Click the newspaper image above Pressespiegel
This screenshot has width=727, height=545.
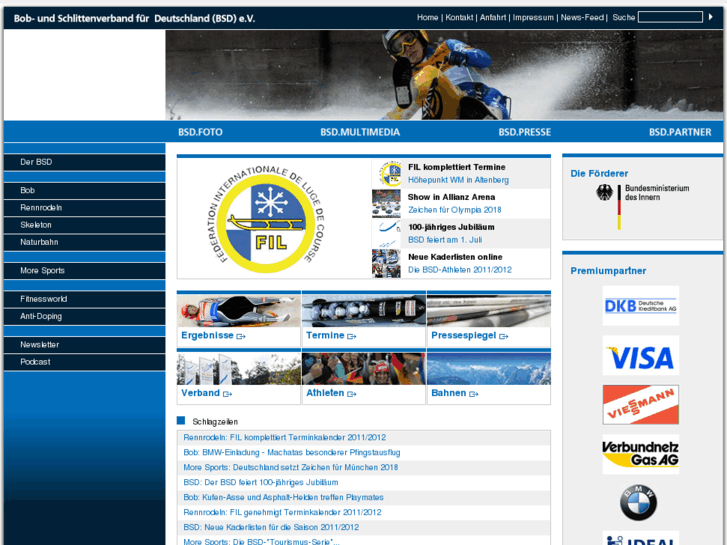[489, 311]
